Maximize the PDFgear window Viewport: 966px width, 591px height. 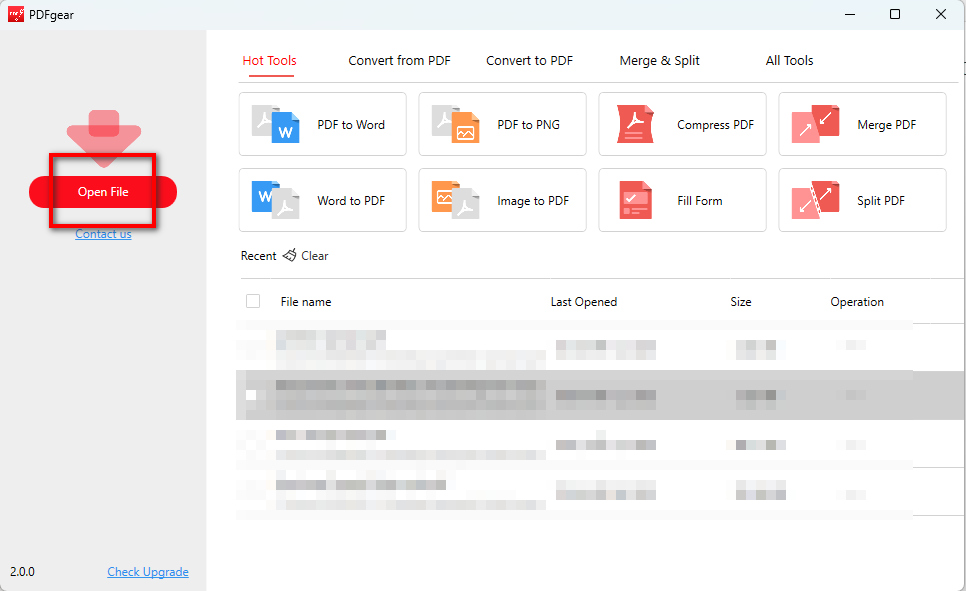895,14
